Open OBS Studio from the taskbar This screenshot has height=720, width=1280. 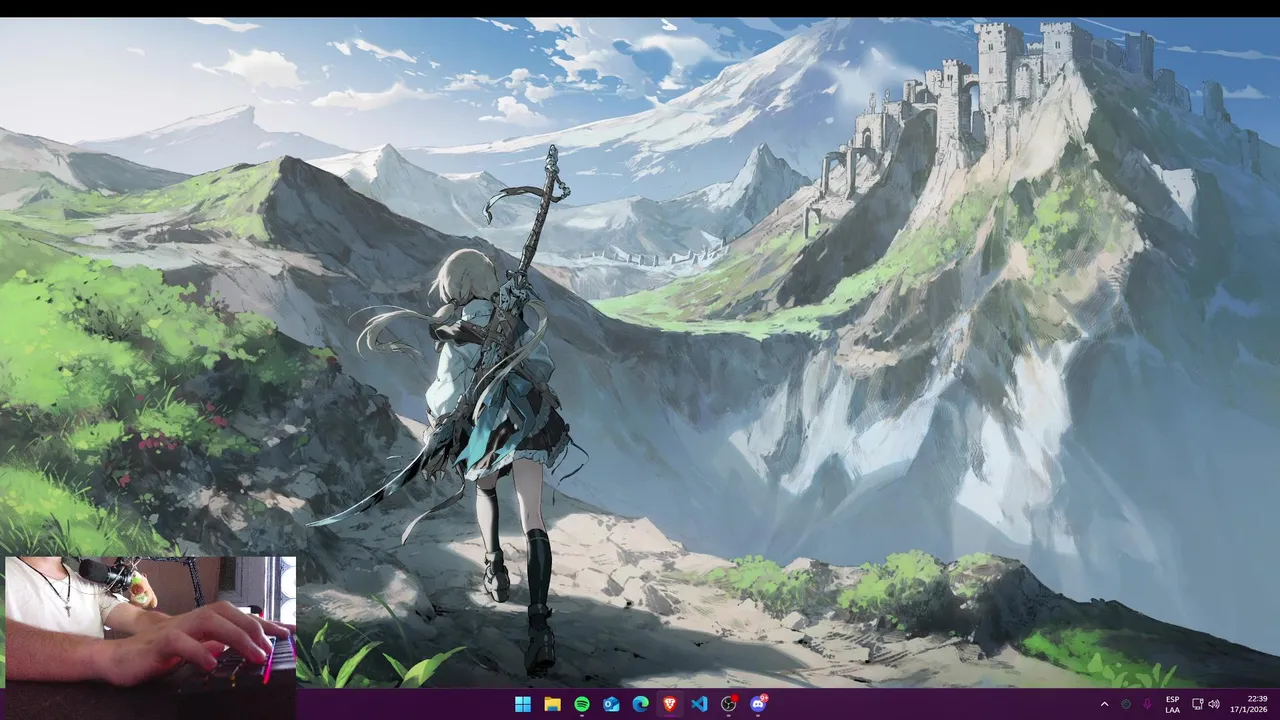pos(729,704)
